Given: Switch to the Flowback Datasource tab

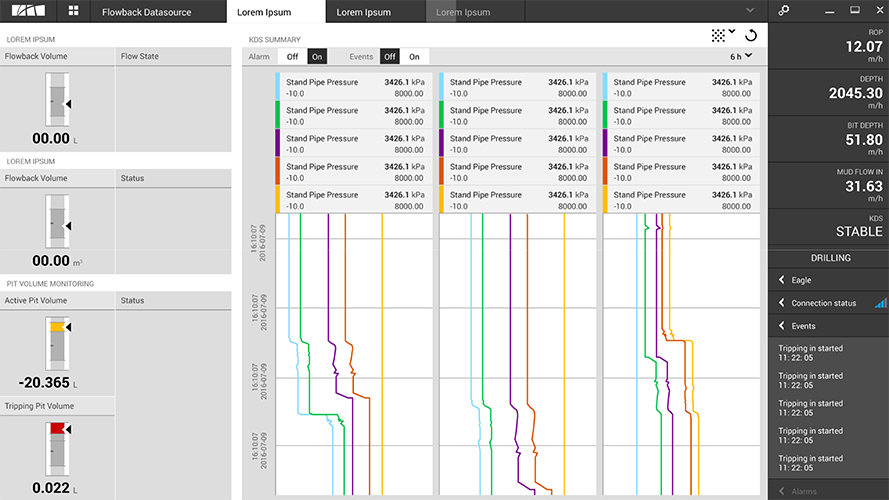Looking at the screenshot, I should pos(156,12).
